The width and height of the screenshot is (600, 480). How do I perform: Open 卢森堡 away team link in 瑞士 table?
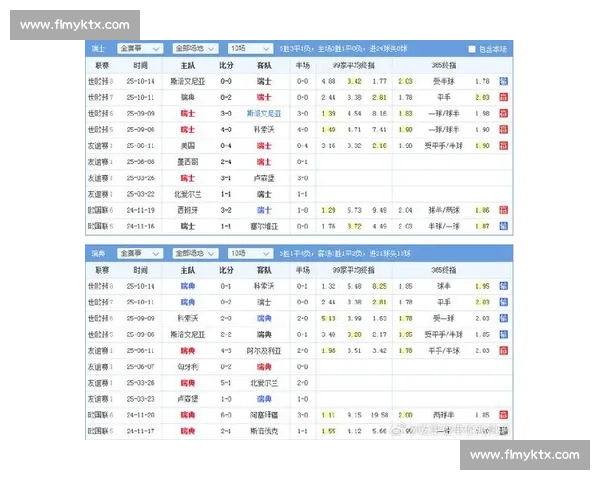click(x=264, y=178)
